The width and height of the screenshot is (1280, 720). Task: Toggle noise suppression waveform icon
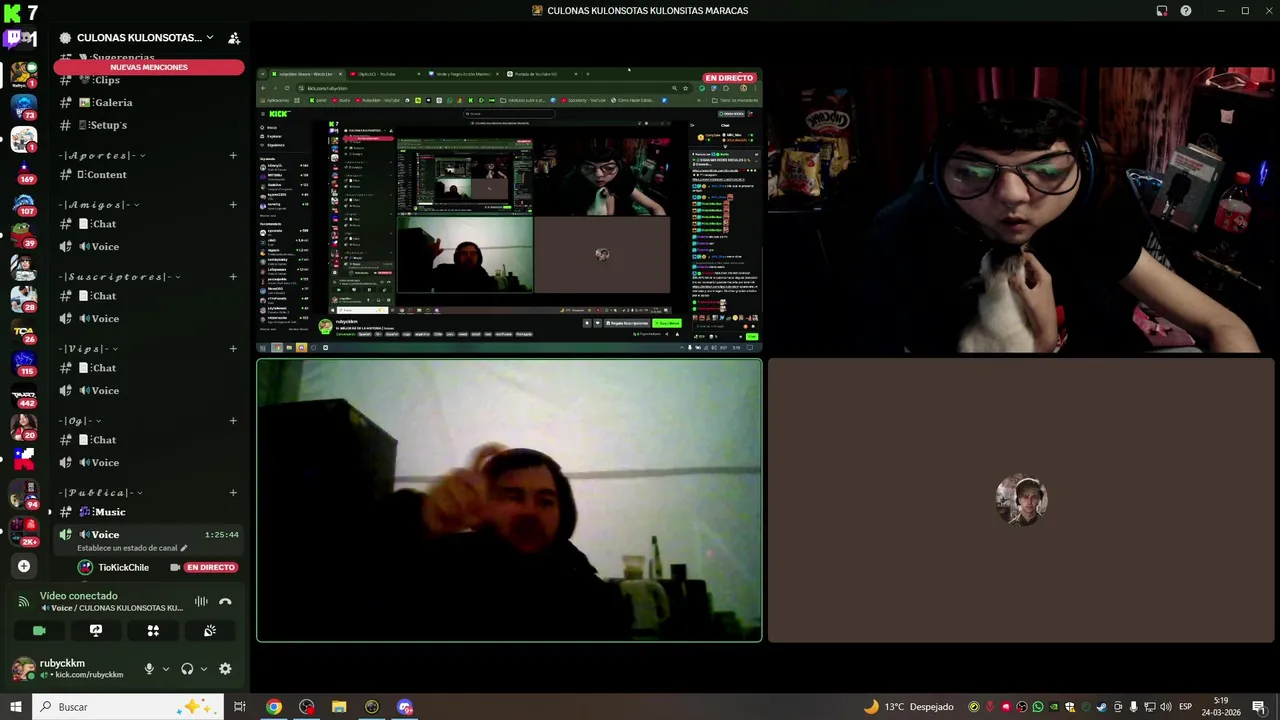pos(201,601)
